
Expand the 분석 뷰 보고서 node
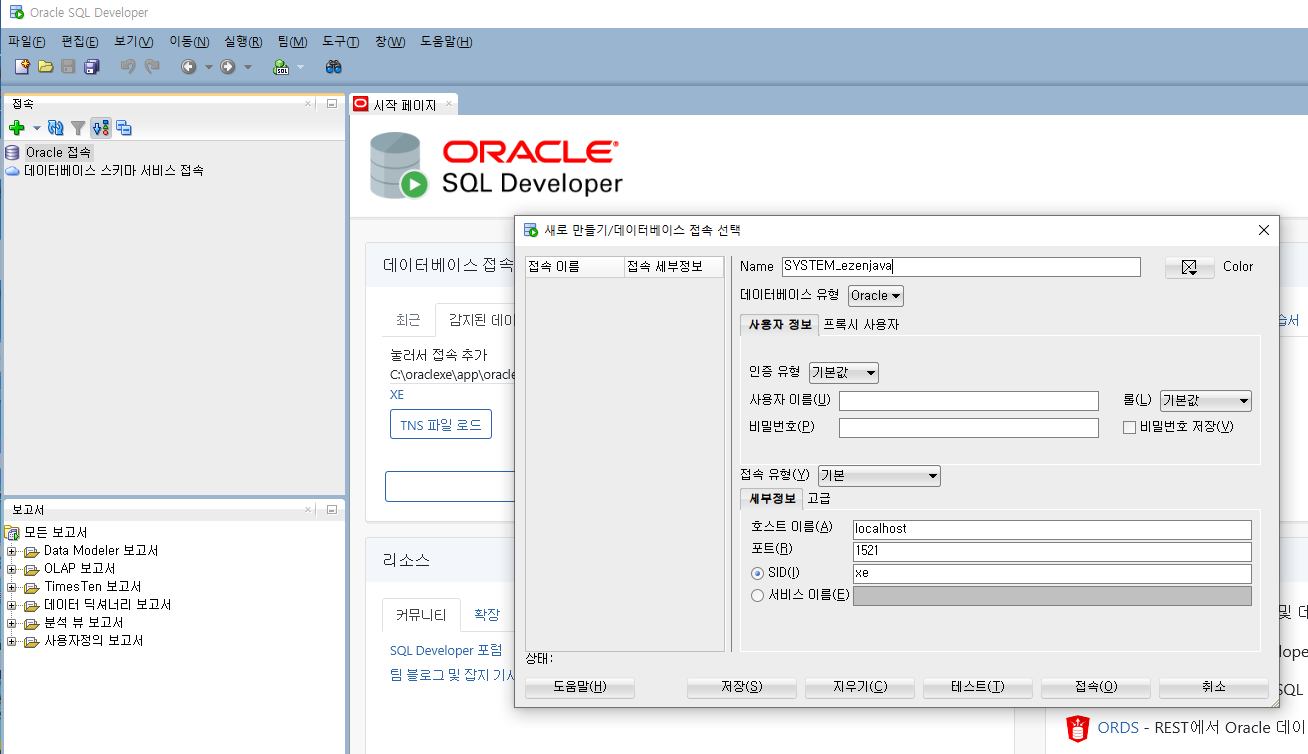click(12, 623)
